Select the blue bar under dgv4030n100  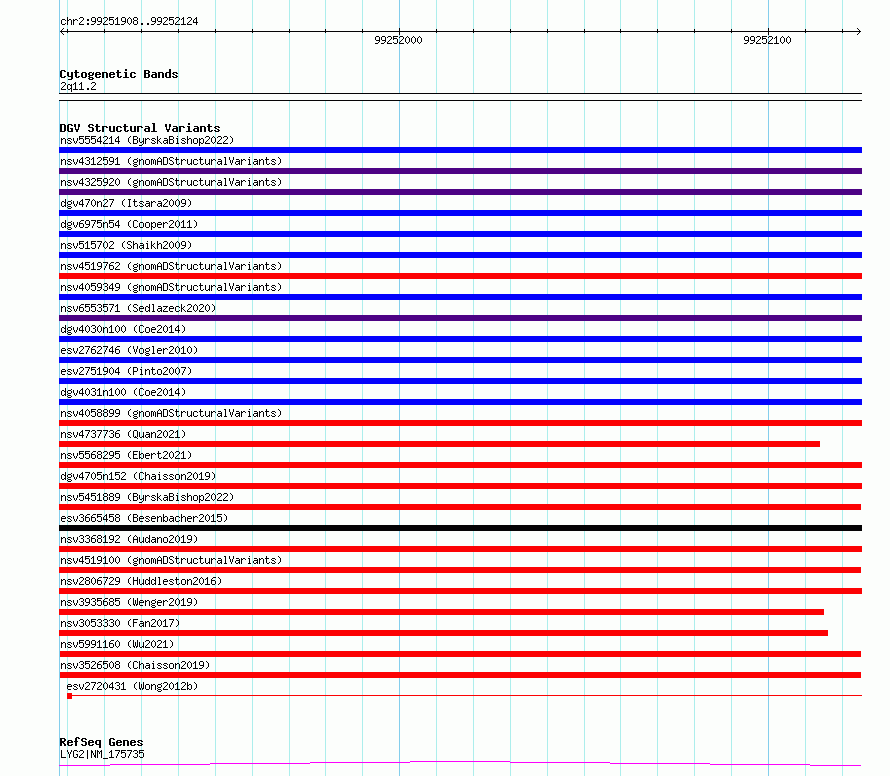tap(460, 339)
